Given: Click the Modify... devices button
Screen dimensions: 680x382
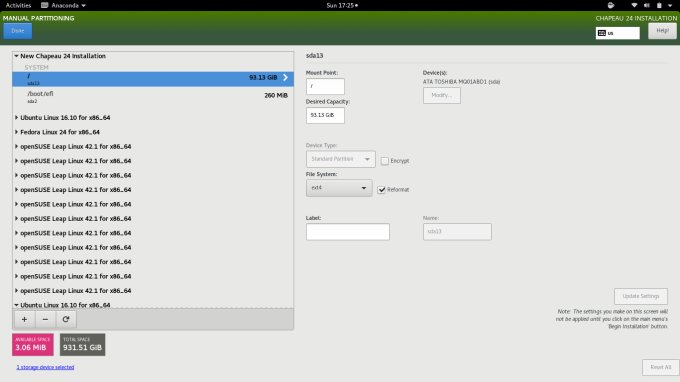Looking at the screenshot, I should coord(441,95).
